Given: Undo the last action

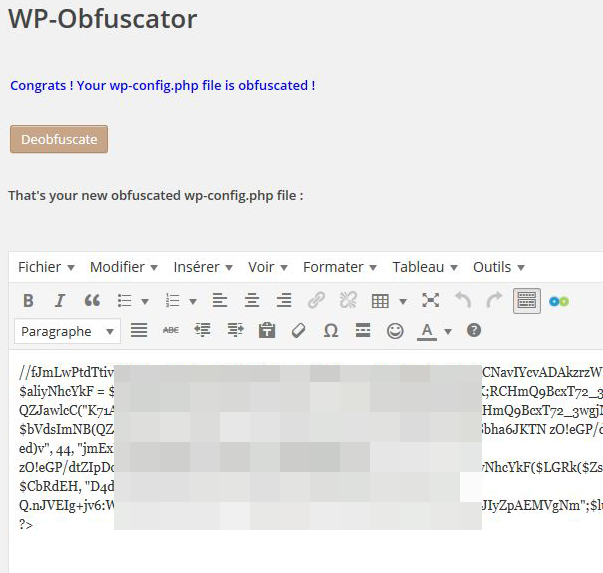Looking at the screenshot, I should (463, 300).
